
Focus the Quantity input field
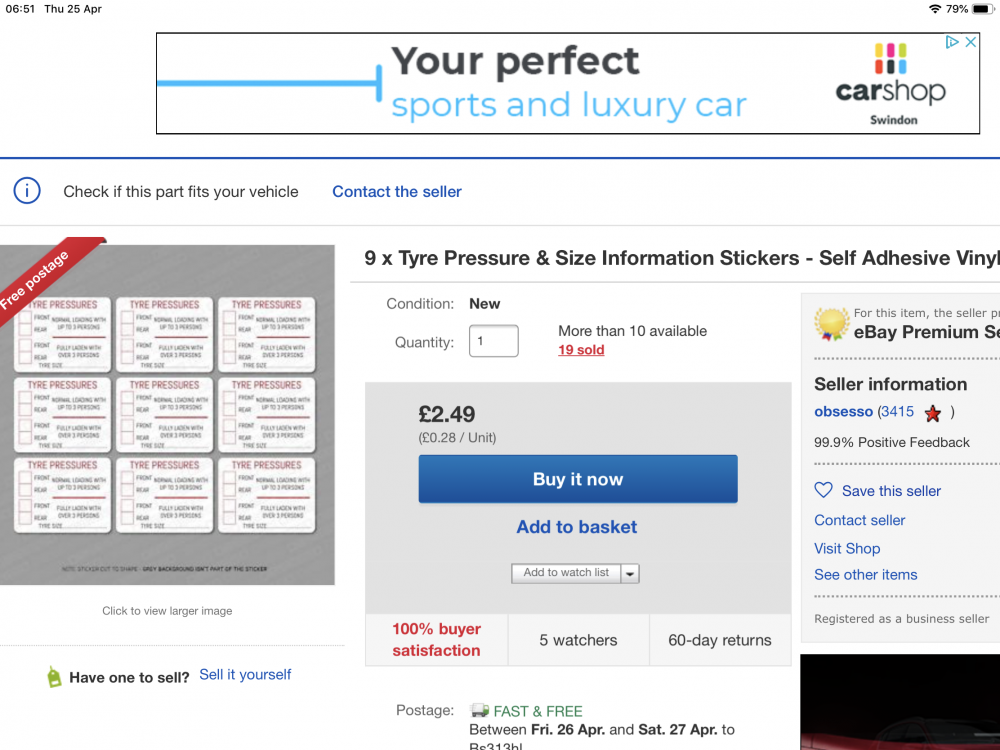[x=494, y=341]
